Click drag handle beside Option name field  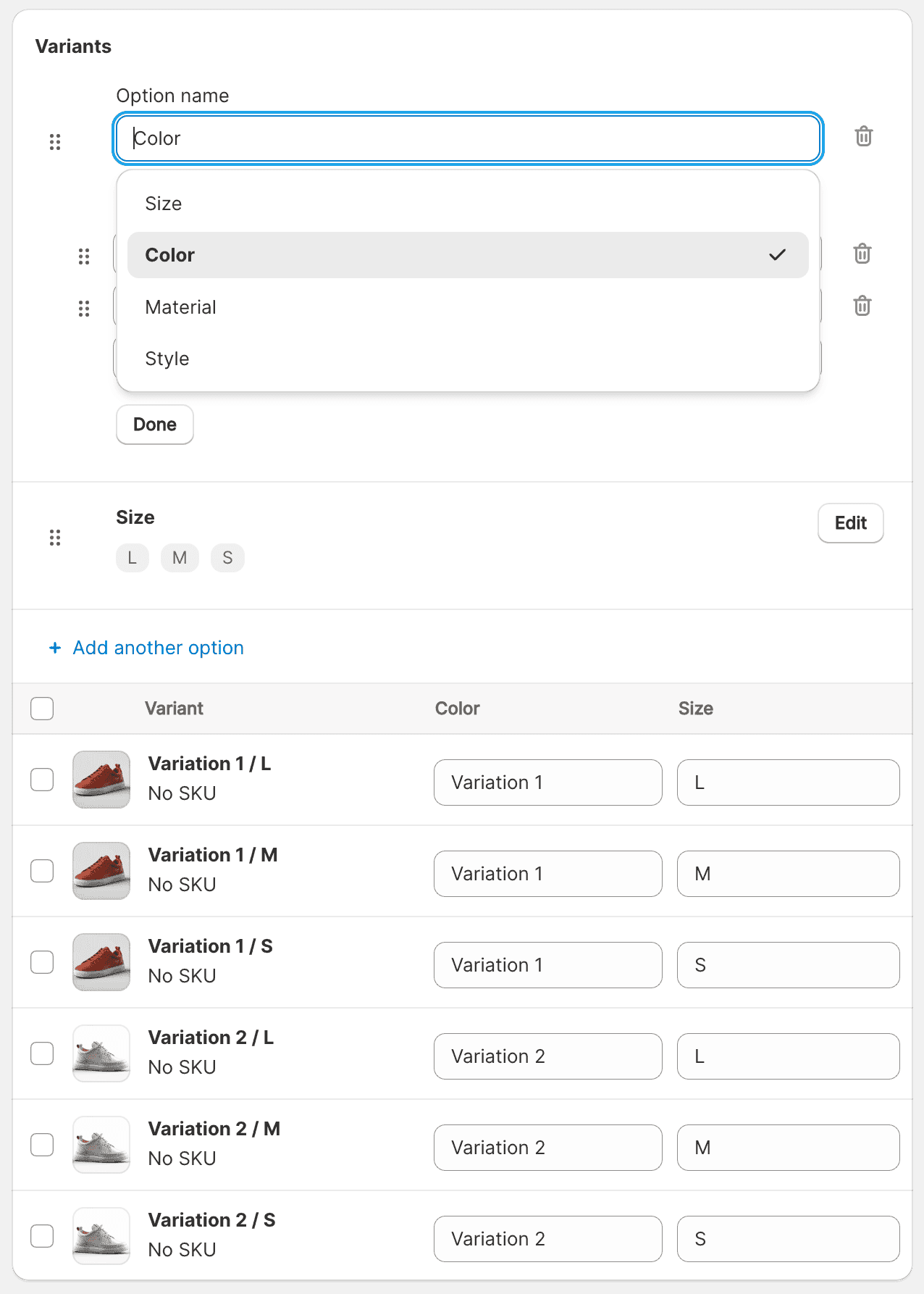coord(55,141)
